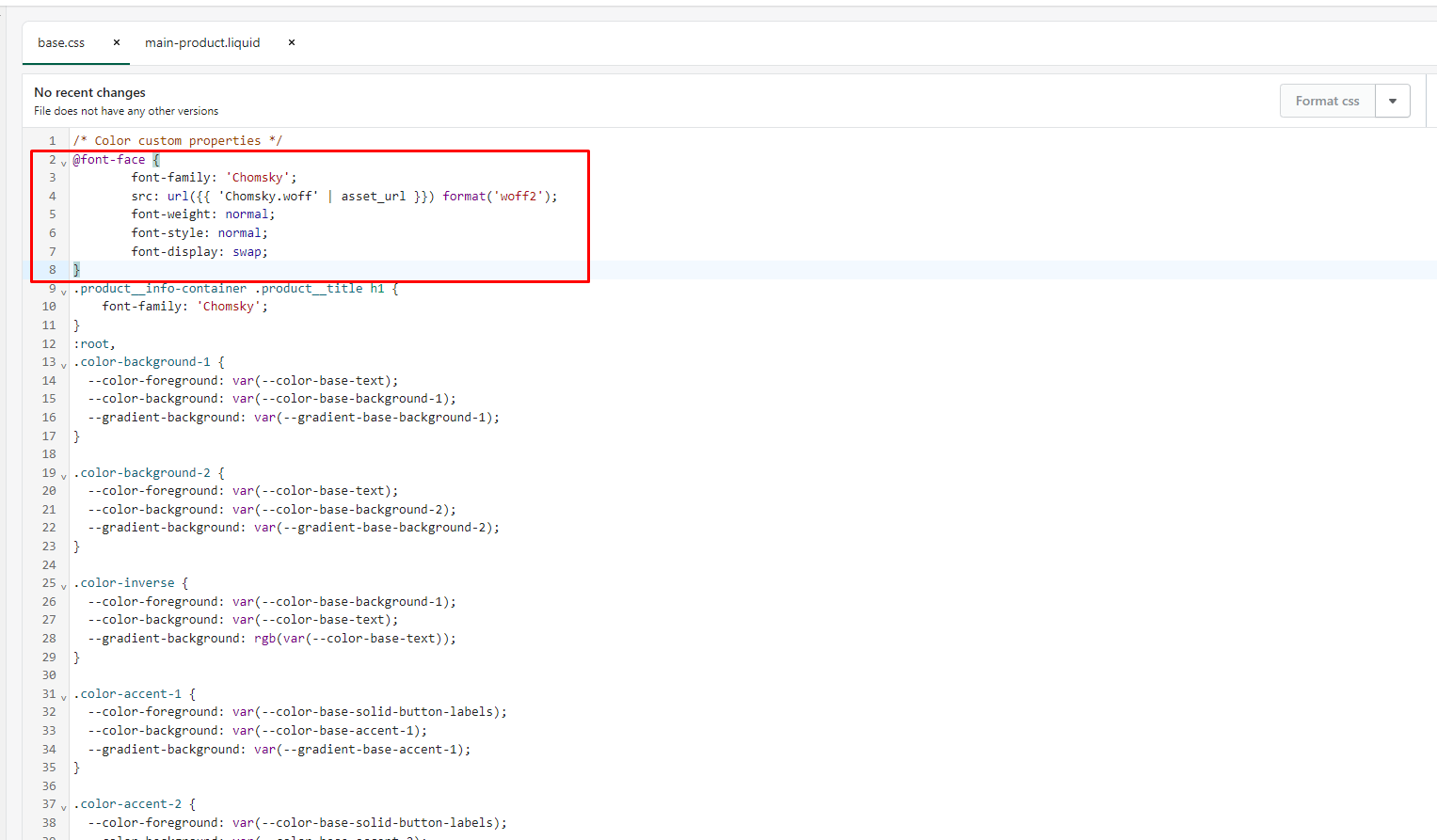Image resolution: width=1437 pixels, height=840 pixels.
Task: Click the '.color-background-1' selector
Action: (142, 361)
